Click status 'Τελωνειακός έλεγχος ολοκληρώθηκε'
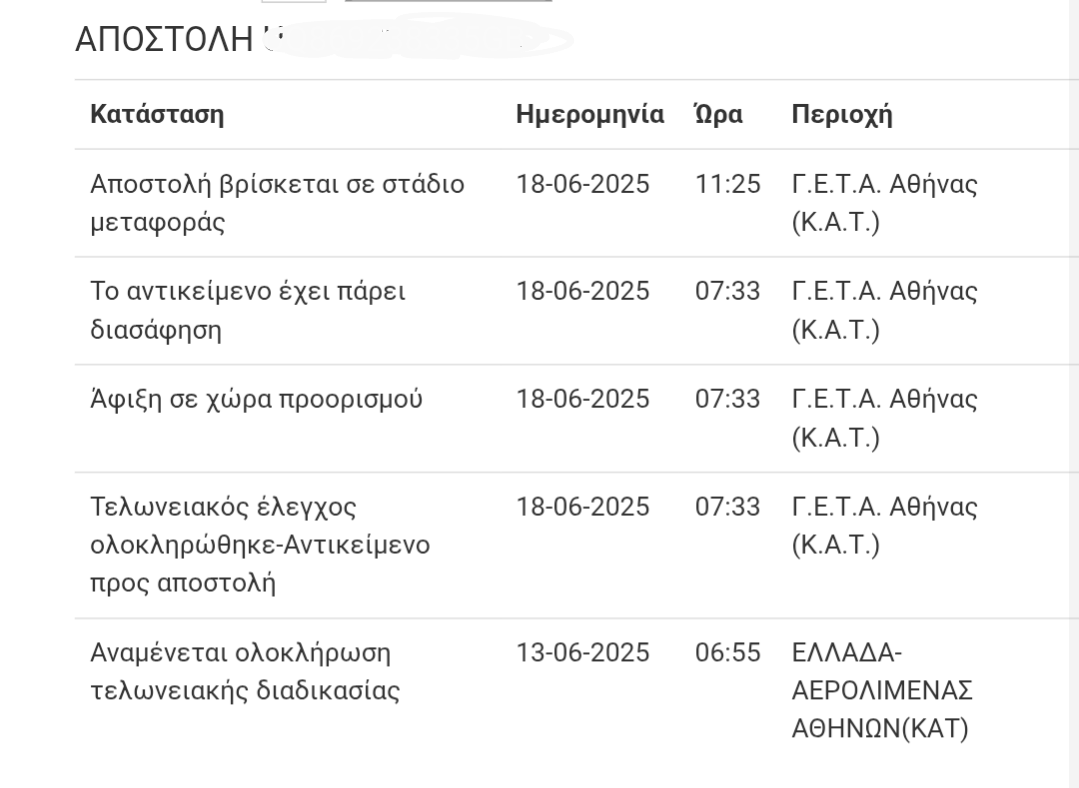This screenshot has width=1079, height=788. coord(260,545)
